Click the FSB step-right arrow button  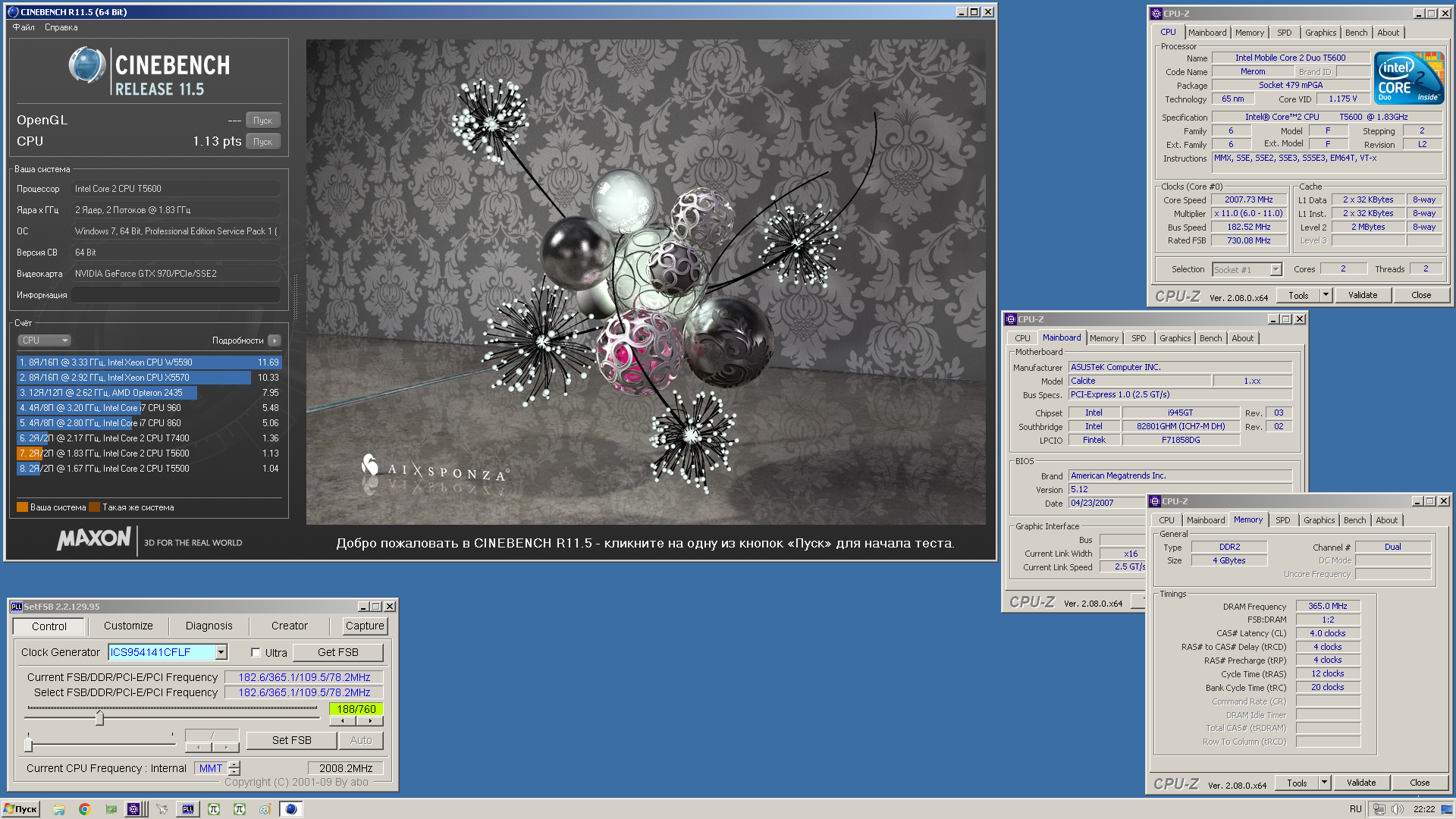370,721
